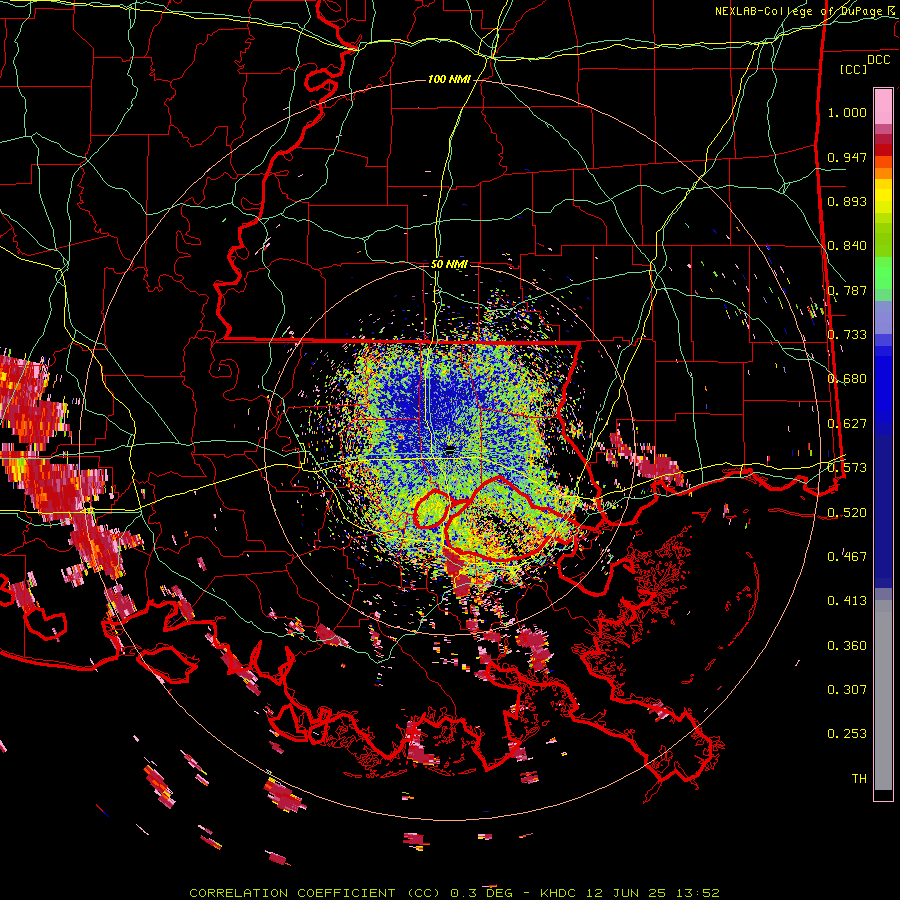Click the TH threshold label

click(859, 778)
